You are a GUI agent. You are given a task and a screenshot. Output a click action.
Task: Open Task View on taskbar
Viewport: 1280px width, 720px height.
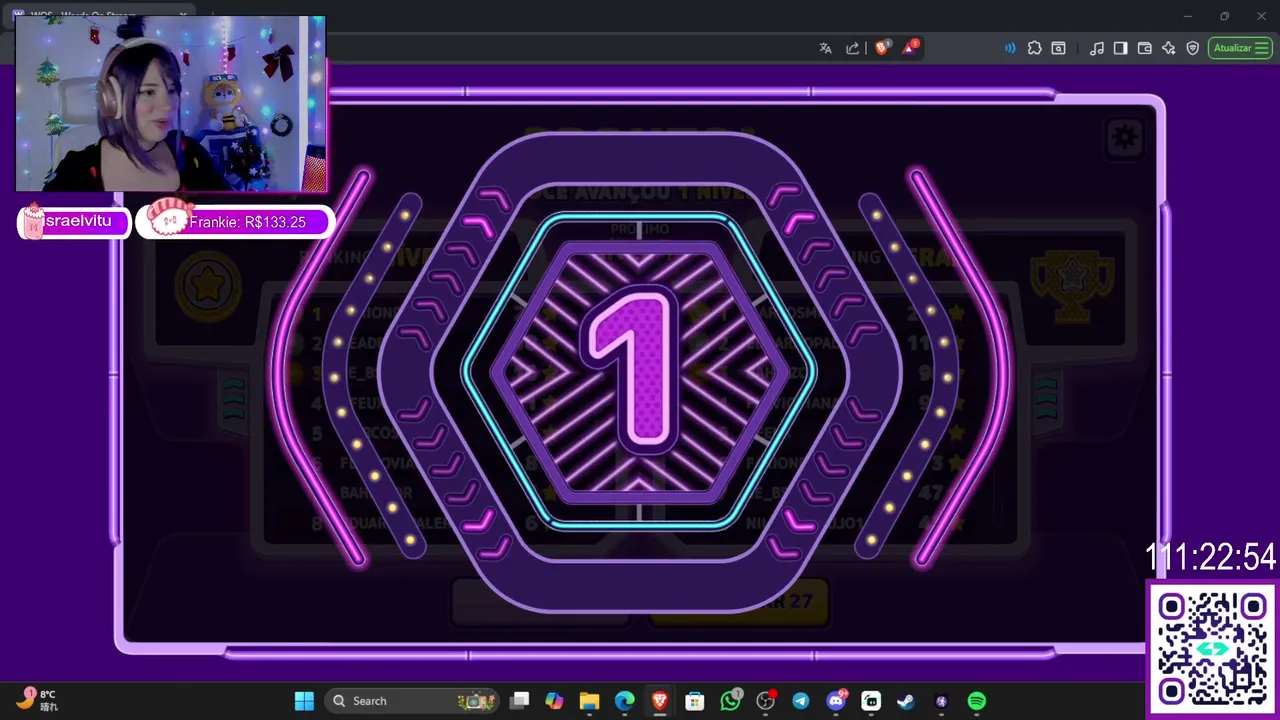519,701
